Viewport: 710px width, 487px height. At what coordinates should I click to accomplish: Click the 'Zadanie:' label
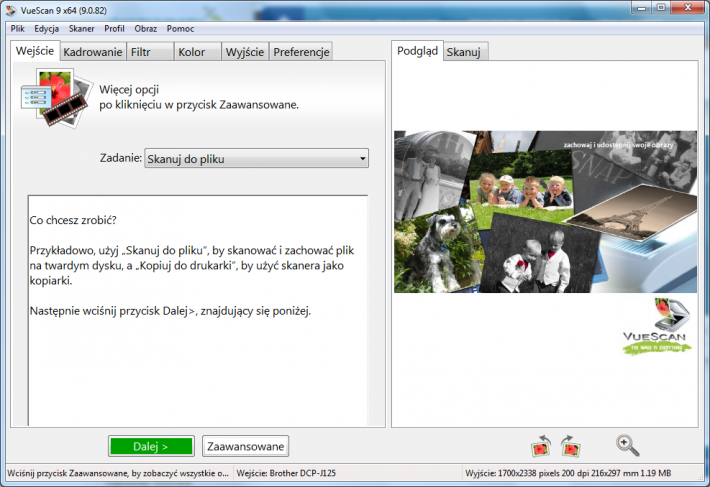(x=121, y=158)
